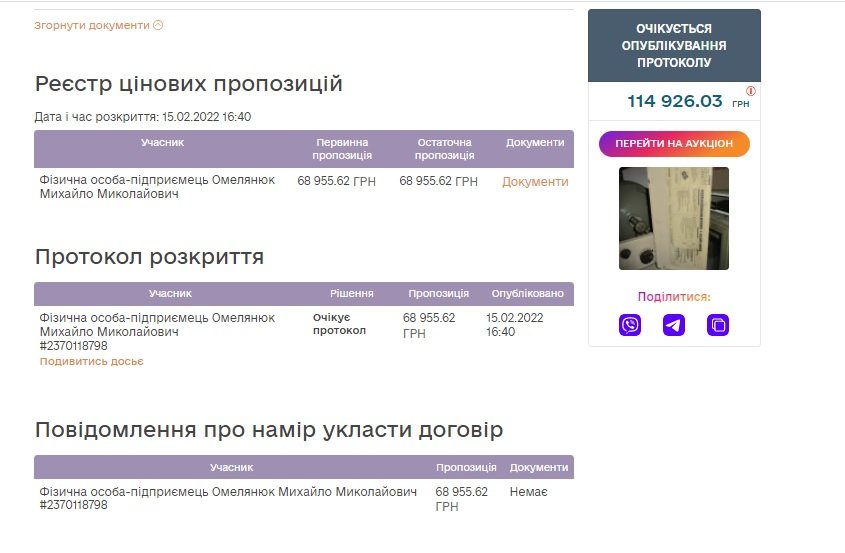Screen dimensions: 845x553
Task: Share the auction via Viber icon
Action: [x=630, y=325]
